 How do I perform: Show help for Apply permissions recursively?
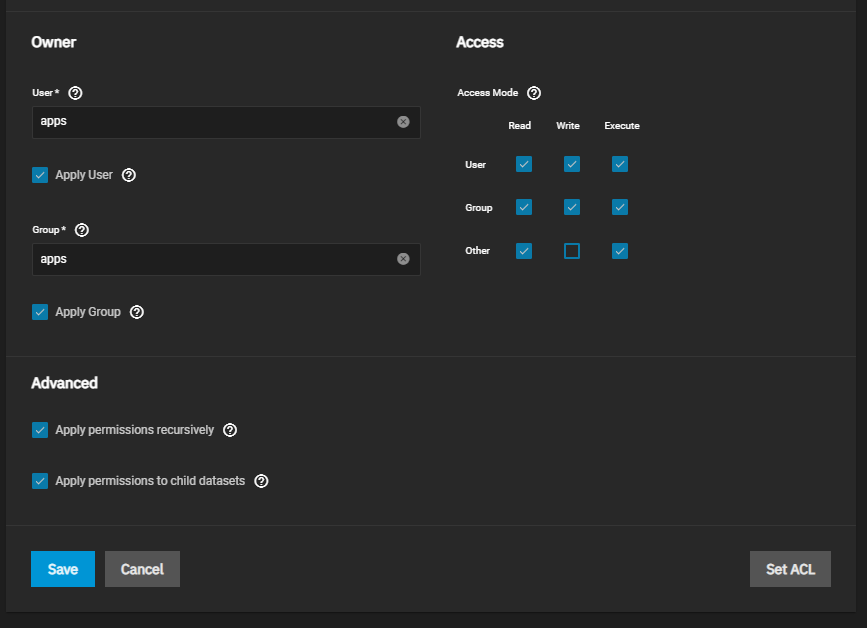pos(230,430)
